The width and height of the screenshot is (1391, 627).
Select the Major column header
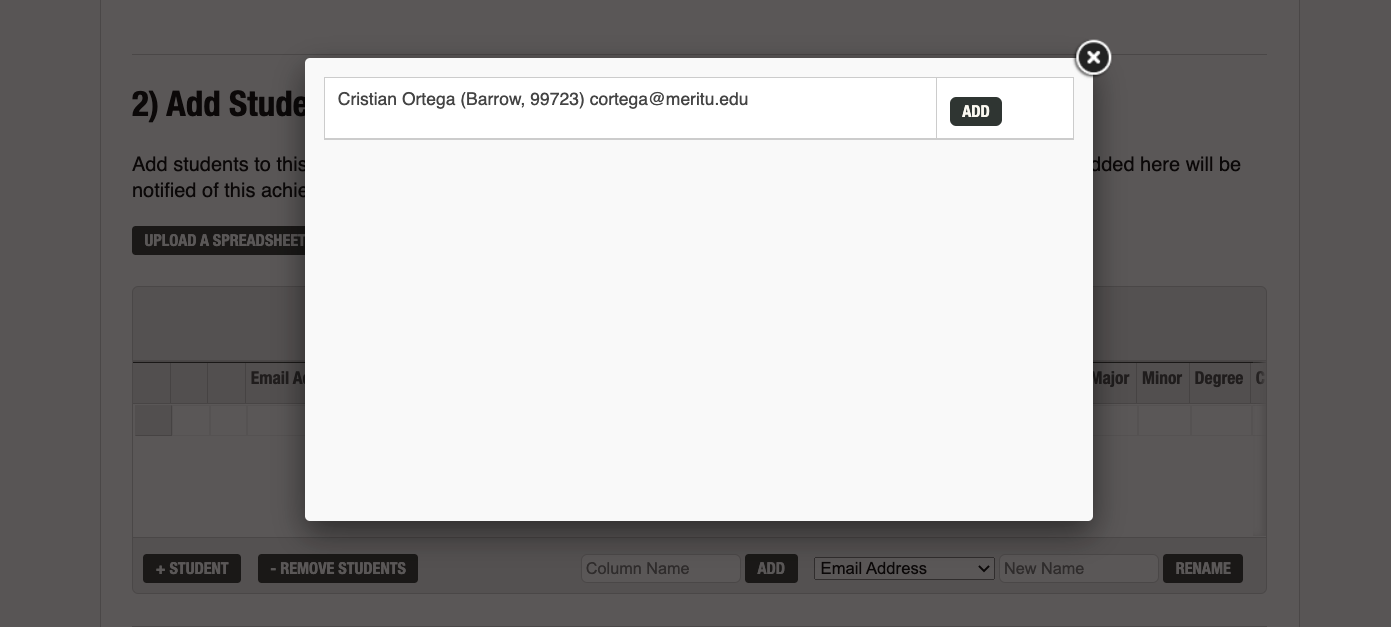tap(1111, 378)
